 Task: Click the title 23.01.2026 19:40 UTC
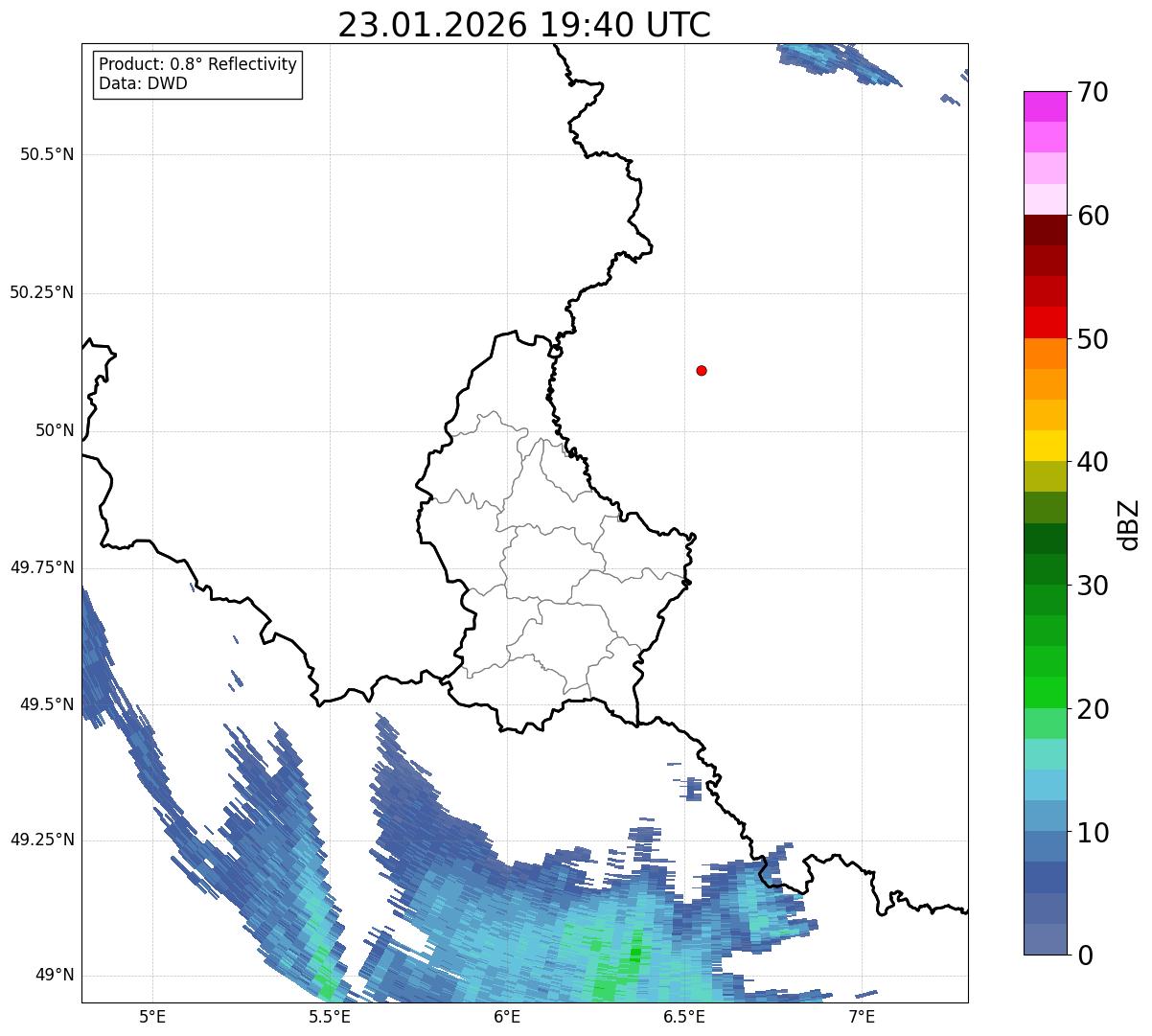tap(524, 25)
